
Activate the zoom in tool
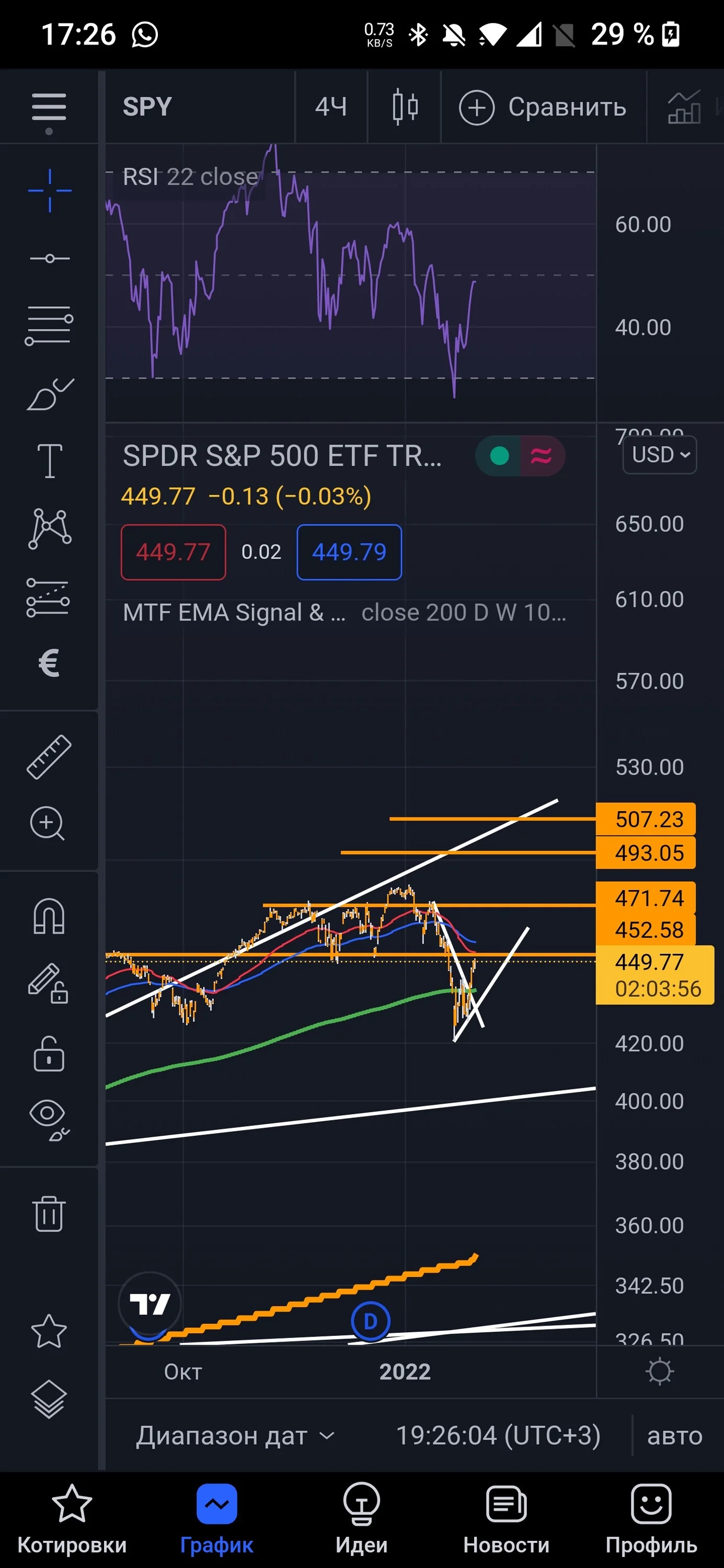(48, 824)
